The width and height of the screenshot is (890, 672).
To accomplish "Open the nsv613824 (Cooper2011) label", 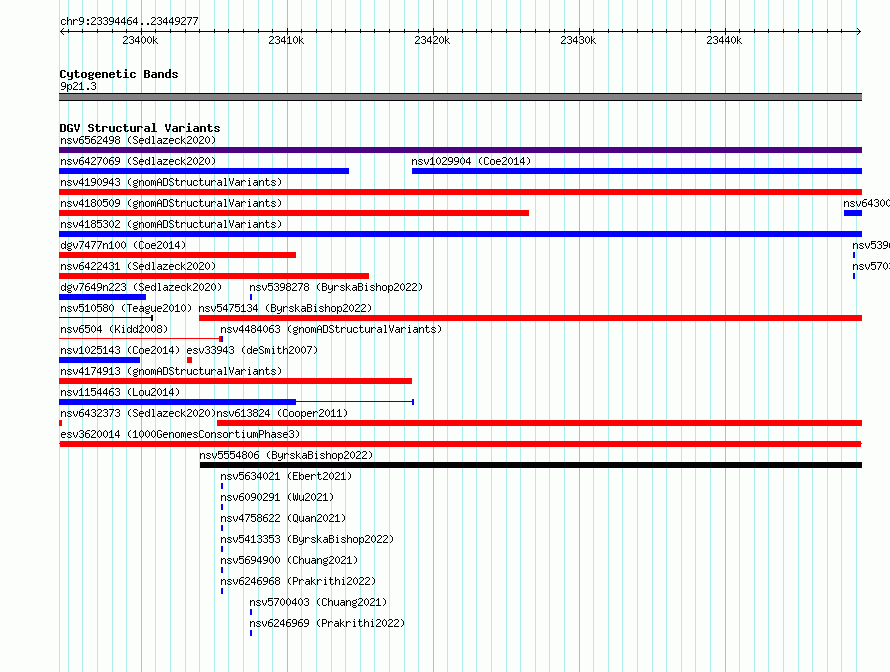I will 282,413.
